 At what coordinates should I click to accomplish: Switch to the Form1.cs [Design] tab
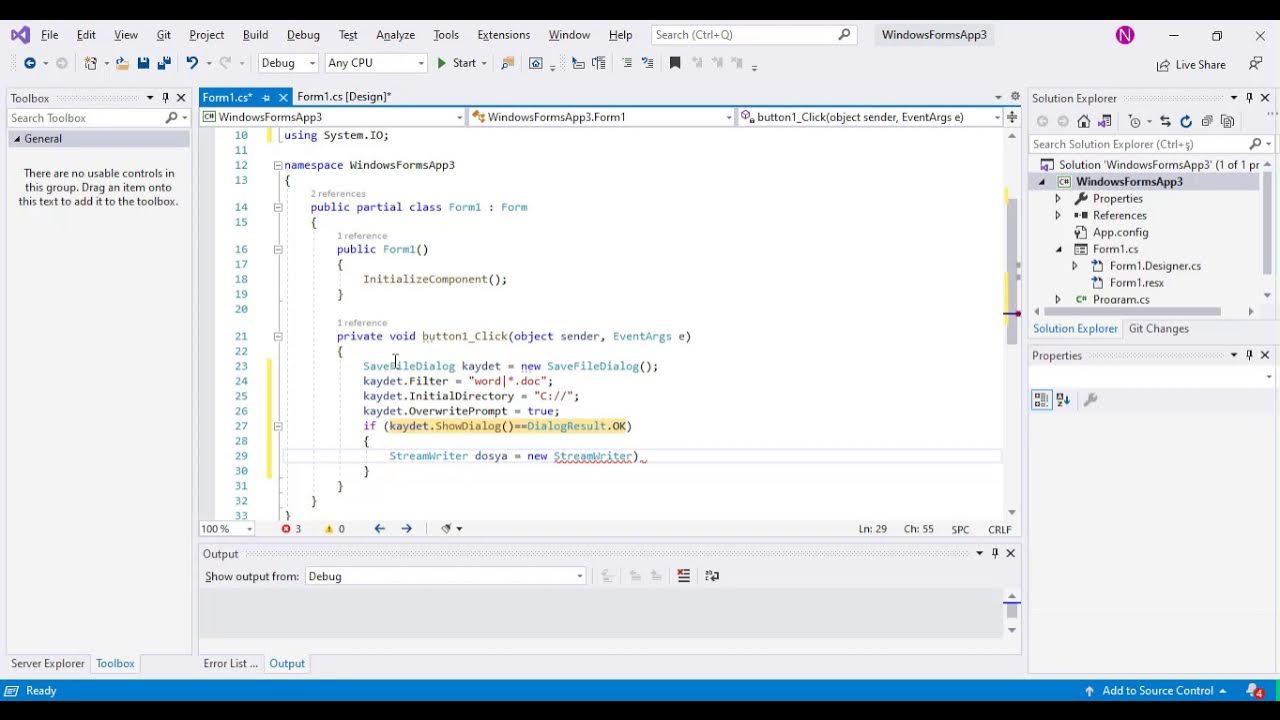tap(343, 97)
